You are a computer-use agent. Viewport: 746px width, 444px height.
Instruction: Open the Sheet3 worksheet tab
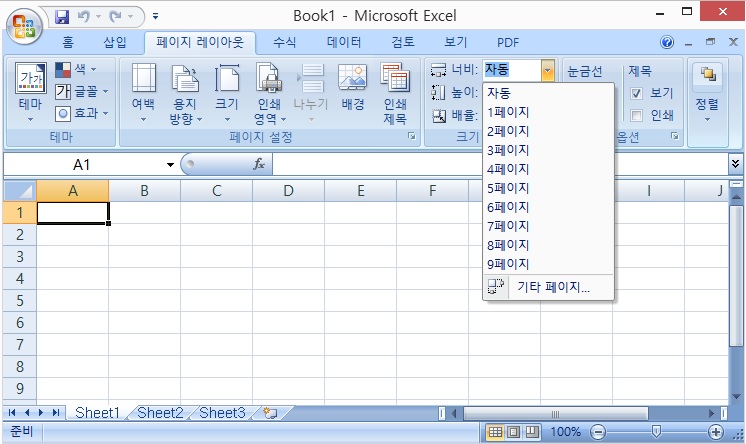point(222,413)
